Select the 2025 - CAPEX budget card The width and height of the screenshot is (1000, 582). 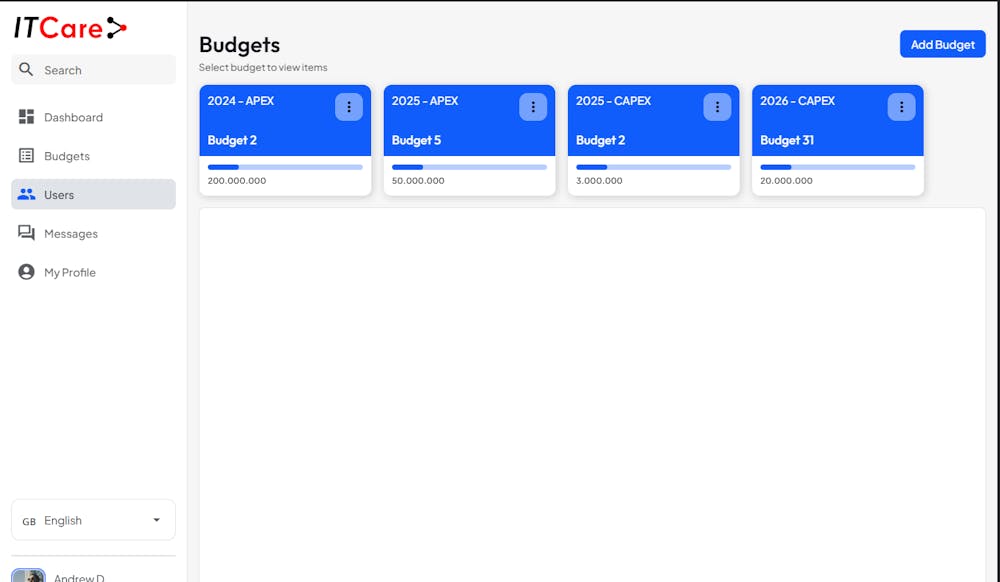point(654,140)
